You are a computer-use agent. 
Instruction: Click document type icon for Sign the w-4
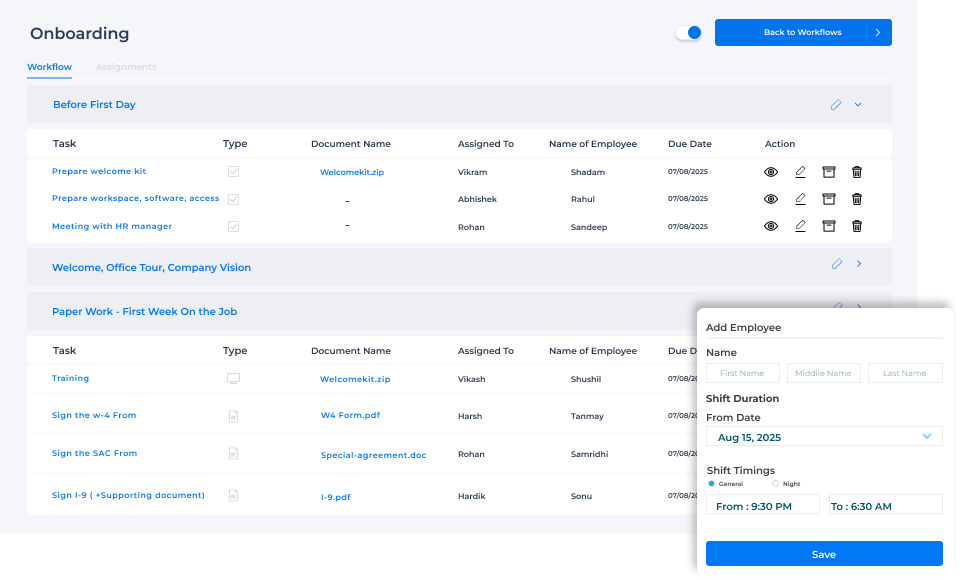(x=233, y=416)
